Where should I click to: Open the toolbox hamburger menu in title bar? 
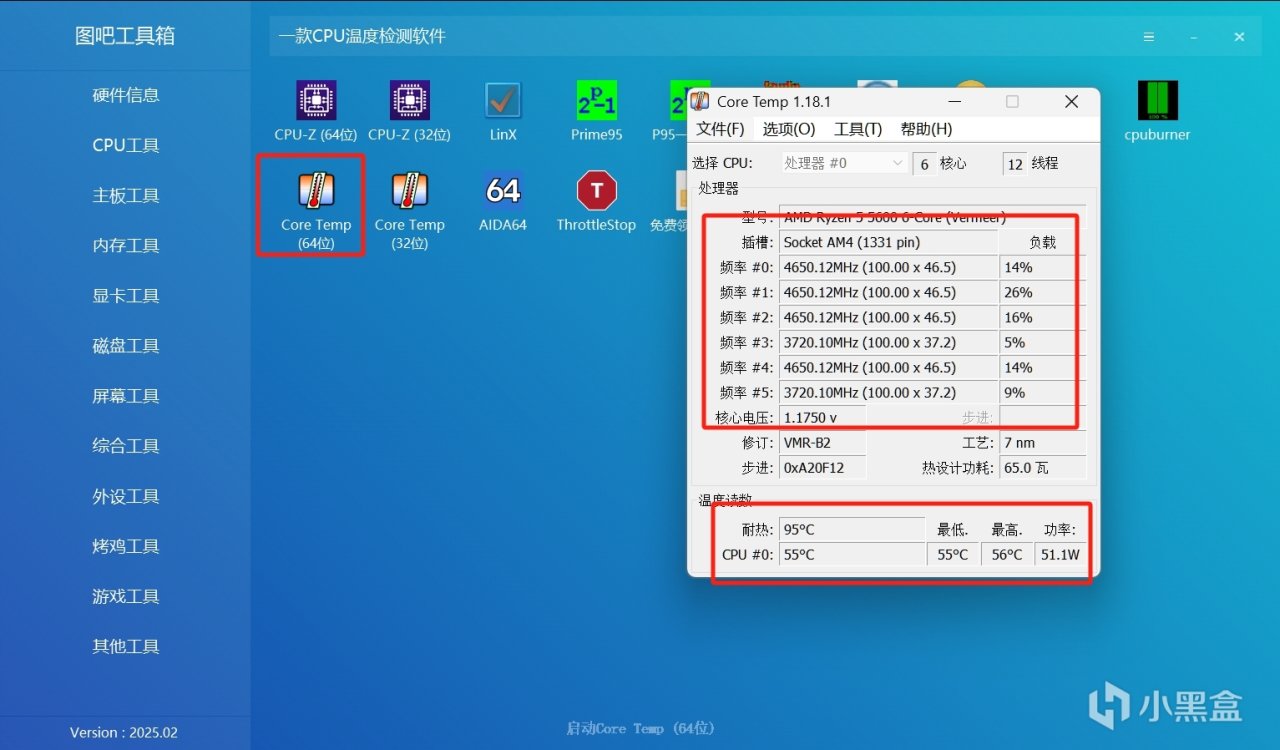(x=1149, y=37)
